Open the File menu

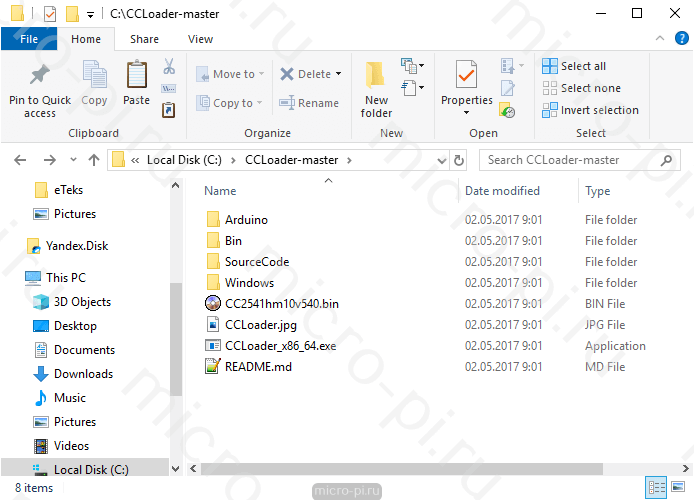29,39
